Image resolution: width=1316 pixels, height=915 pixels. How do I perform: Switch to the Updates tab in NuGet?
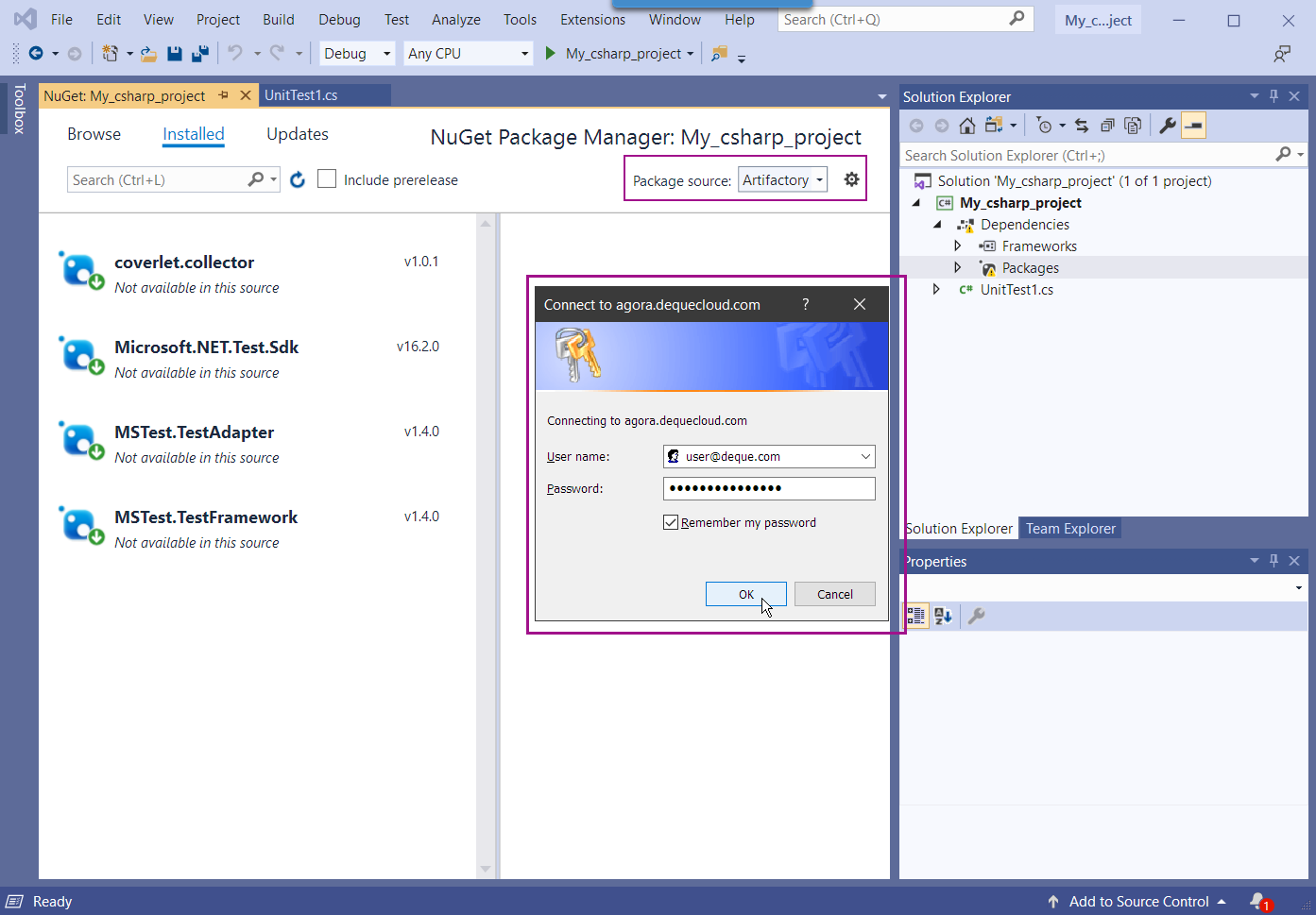[297, 134]
